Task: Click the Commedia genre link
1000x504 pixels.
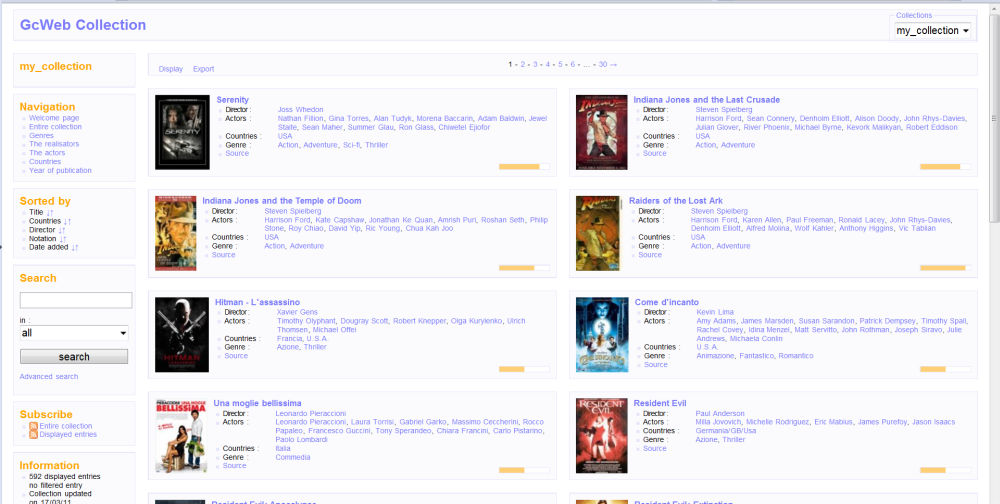Action: pyautogui.click(x=293, y=457)
